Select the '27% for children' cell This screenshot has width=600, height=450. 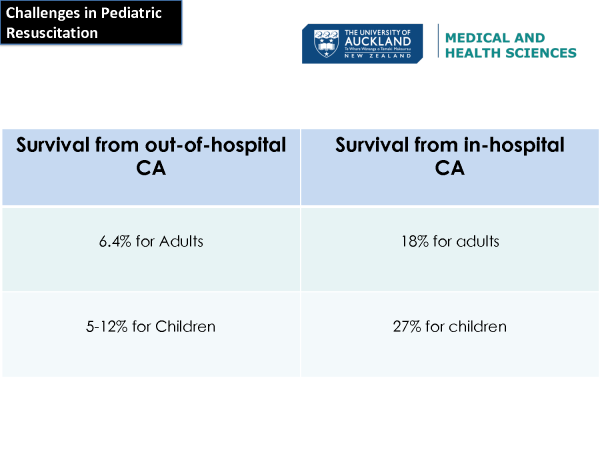point(450,327)
